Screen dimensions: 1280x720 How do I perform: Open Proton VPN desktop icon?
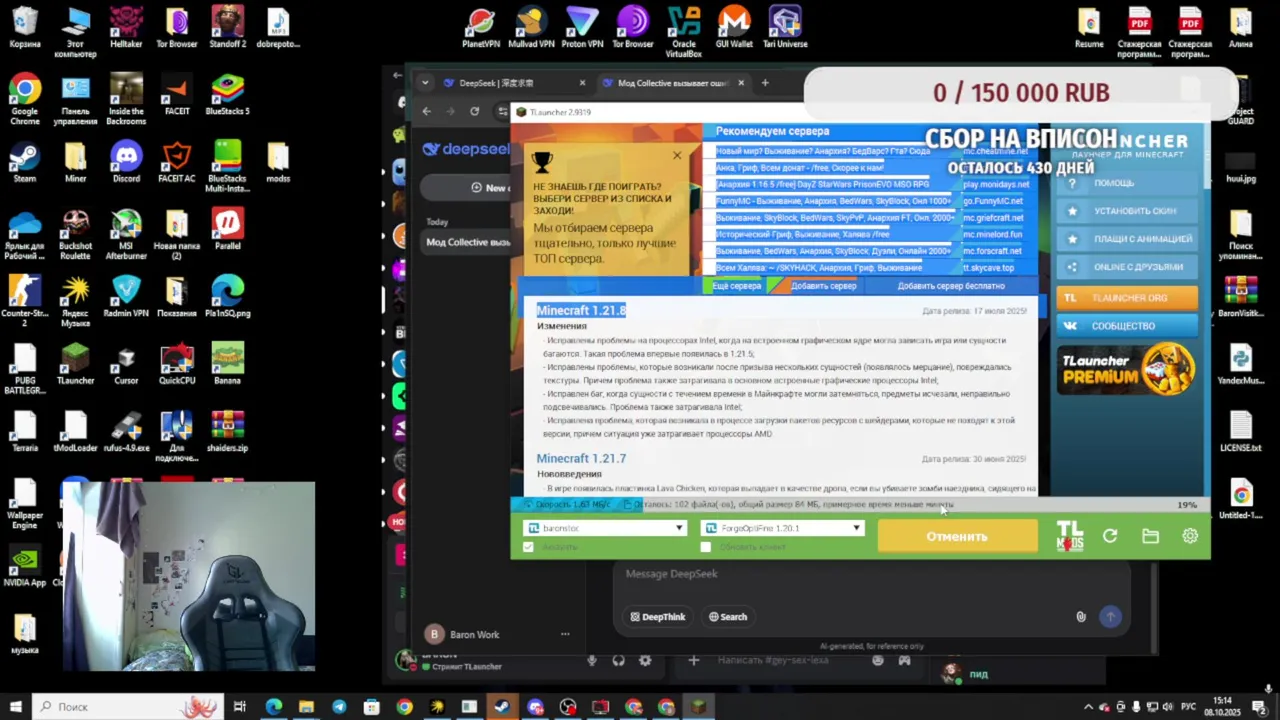click(x=582, y=28)
